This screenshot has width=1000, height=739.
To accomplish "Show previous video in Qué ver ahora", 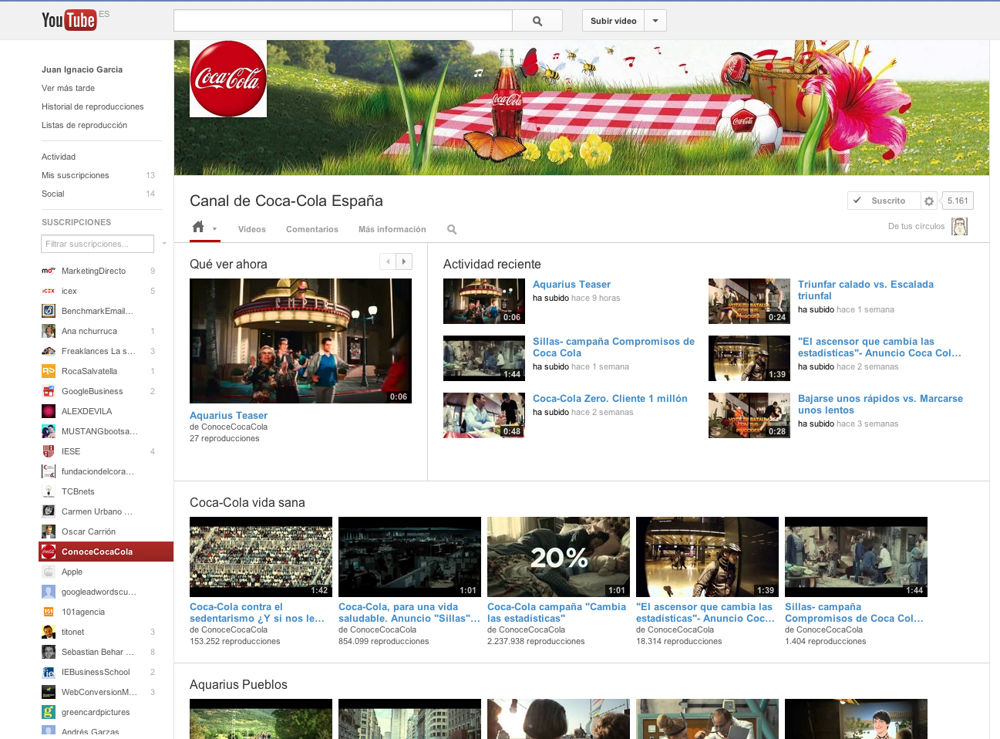I will (388, 262).
